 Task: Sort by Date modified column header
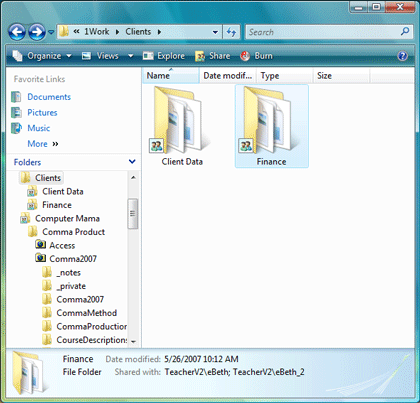tap(228, 76)
